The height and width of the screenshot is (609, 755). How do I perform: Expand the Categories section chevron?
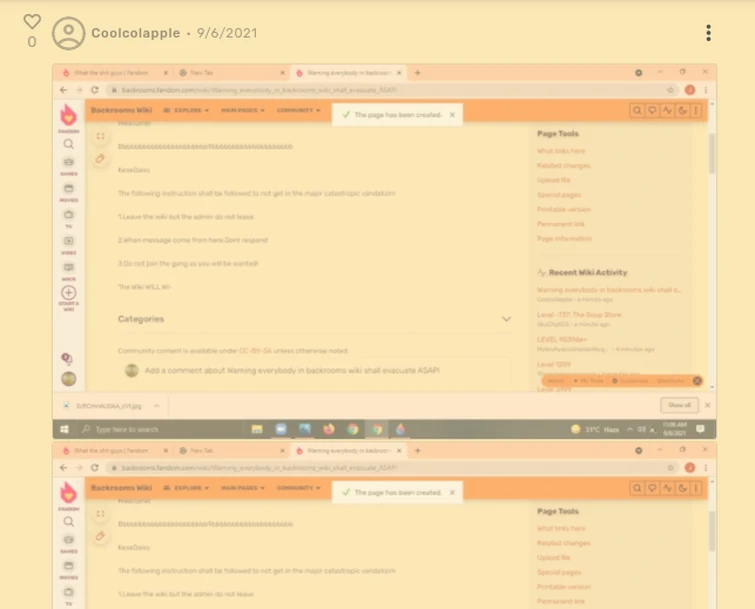(x=506, y=319)
